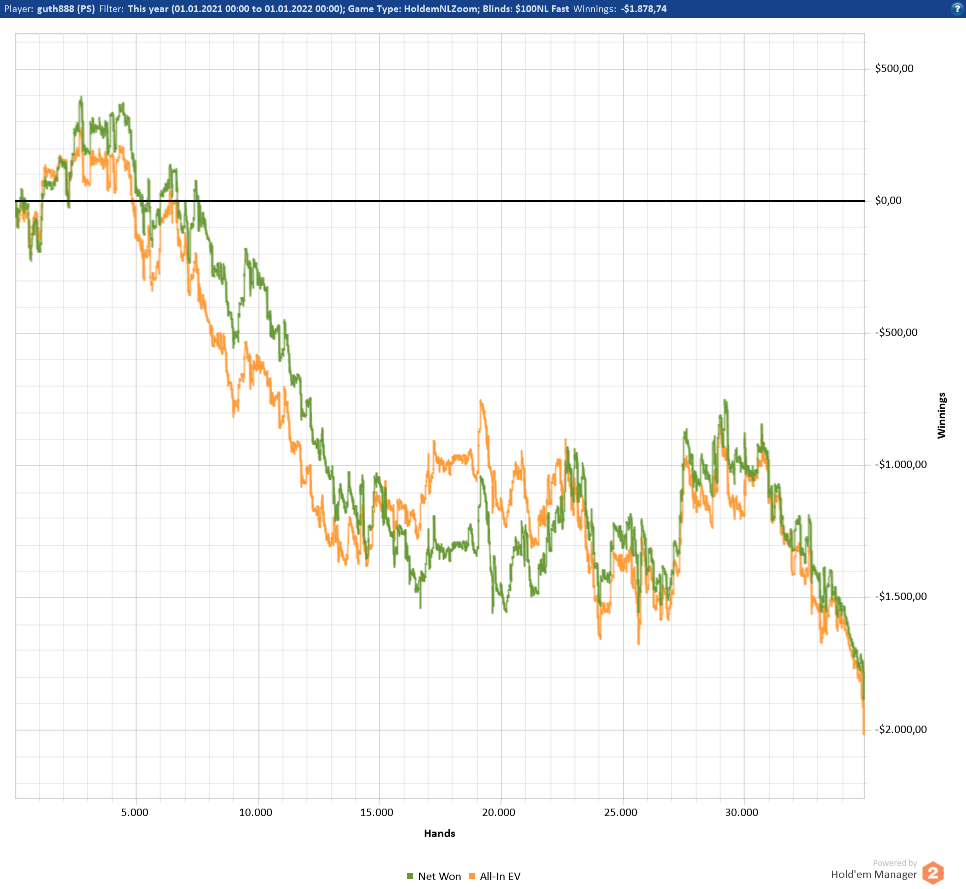Screen dimensions: 966x889
Task: Click the help question mark icon
Action: tap(958, 9)
